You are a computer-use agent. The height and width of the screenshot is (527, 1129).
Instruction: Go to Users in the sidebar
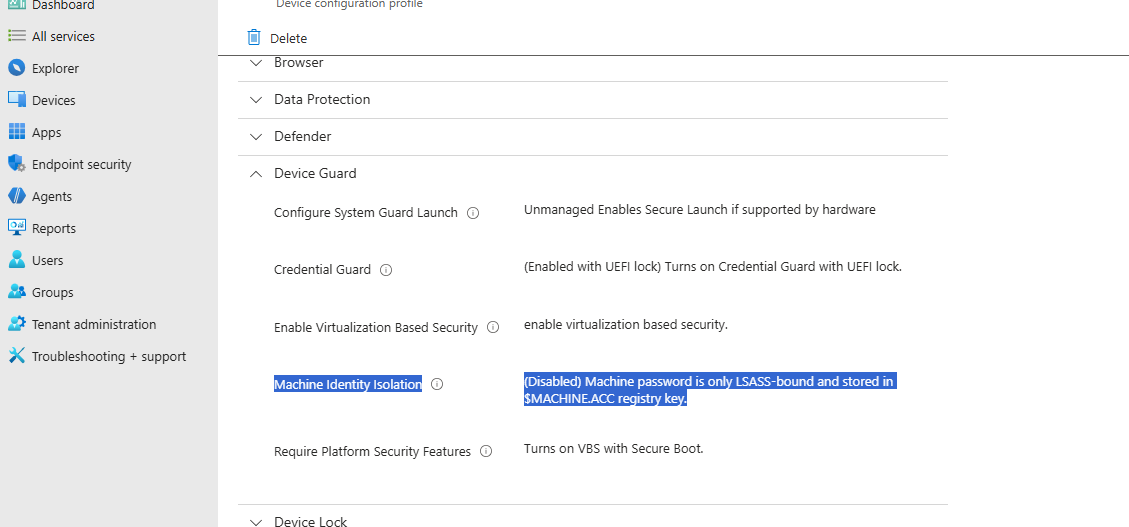48,260
